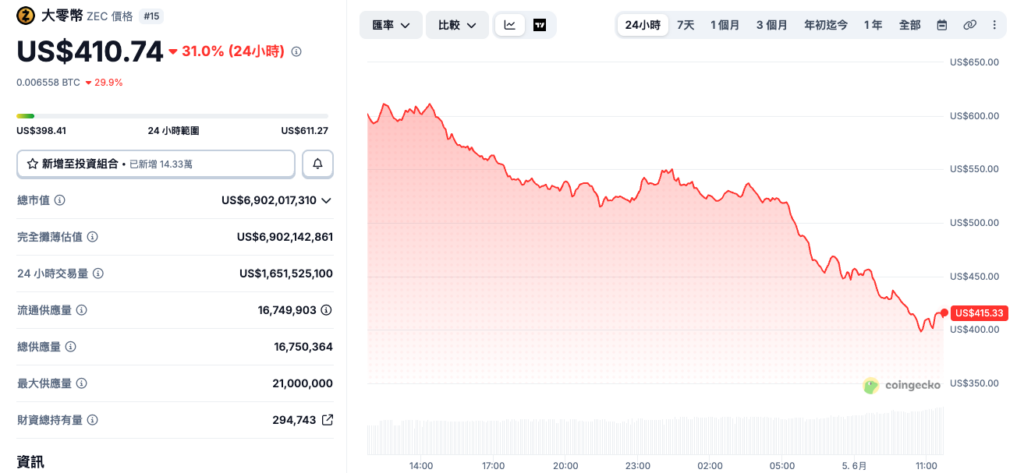Select the 年初迄今 time range tab
Screen dimensions: 1024x473
[826, 25]
